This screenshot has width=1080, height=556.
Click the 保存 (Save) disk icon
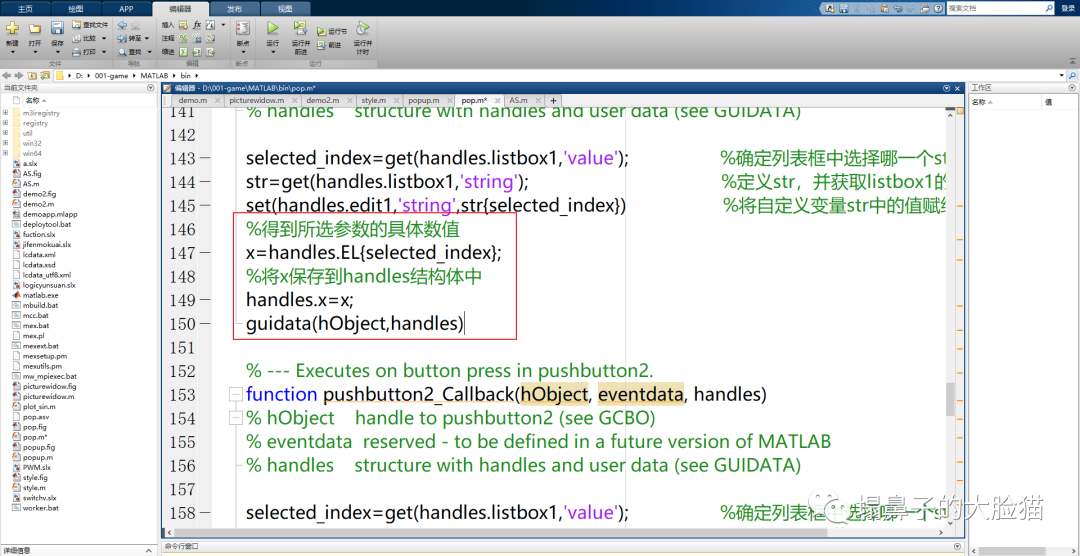[x=57, y=28]
